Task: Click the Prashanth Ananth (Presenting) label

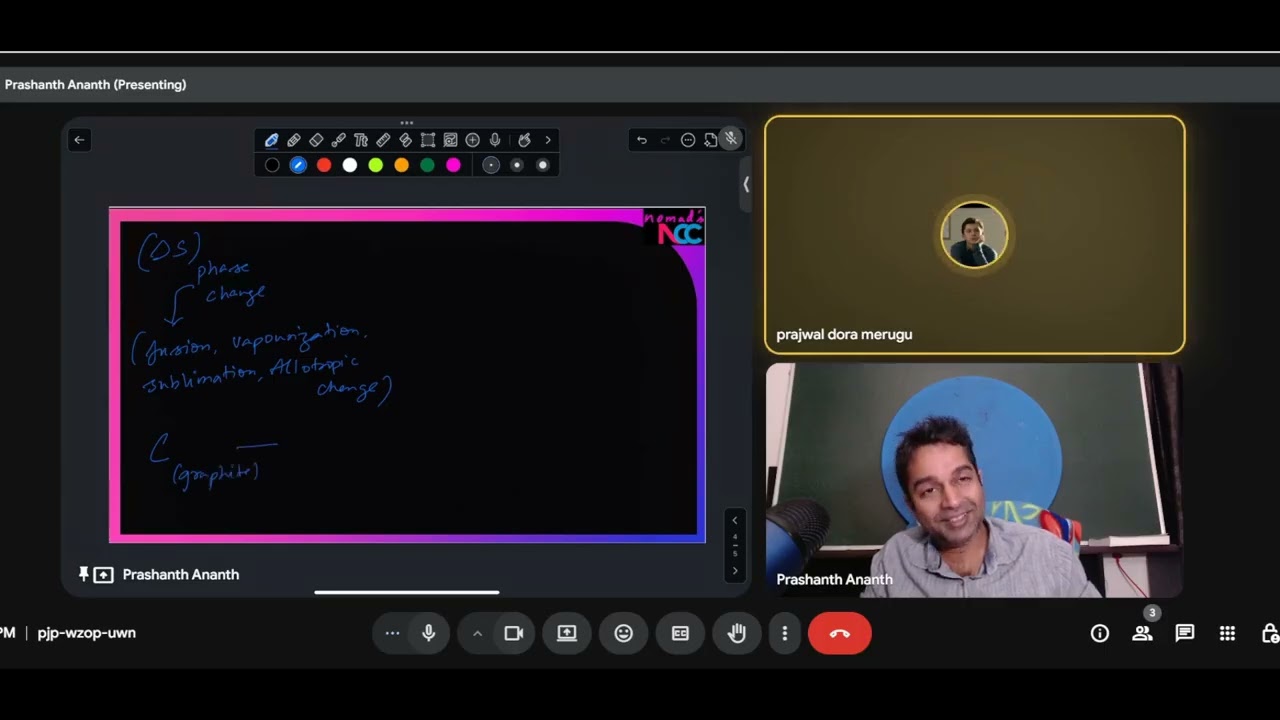Action: pyautogui.click(x=96, y=85)
